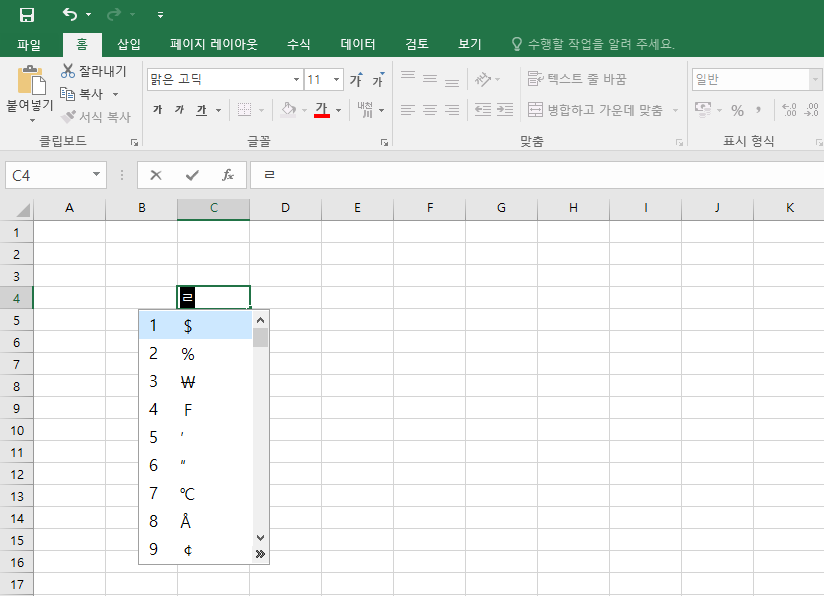Open the font color dropdown arrow
The height and width of the screenshot is (596, 824).
click(x=338, y=110)
